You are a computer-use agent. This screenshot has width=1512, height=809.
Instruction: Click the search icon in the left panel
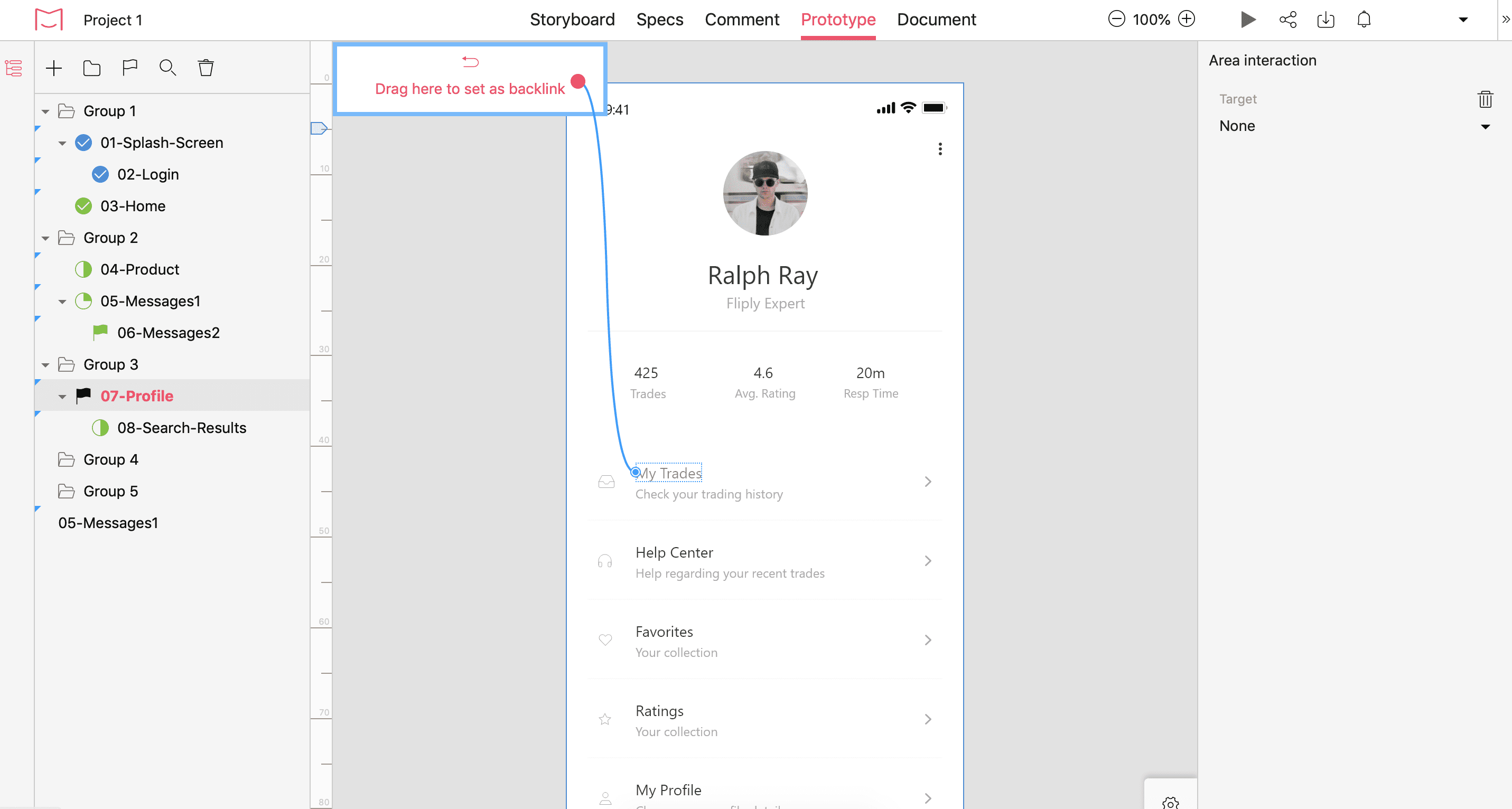pos(167,67)
